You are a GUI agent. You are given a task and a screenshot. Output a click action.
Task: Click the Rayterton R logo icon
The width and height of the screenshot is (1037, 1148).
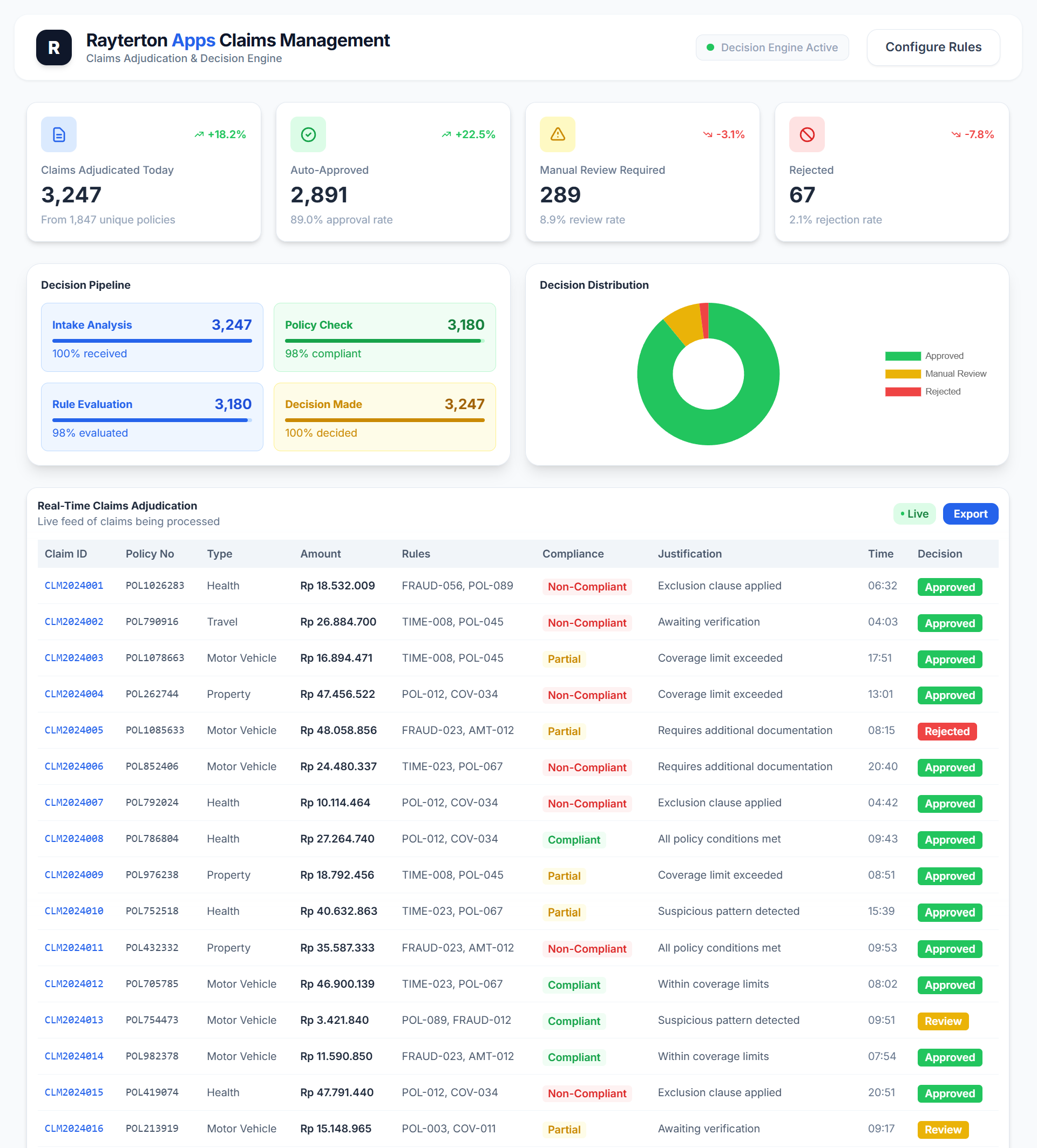(x=53, y=47)
